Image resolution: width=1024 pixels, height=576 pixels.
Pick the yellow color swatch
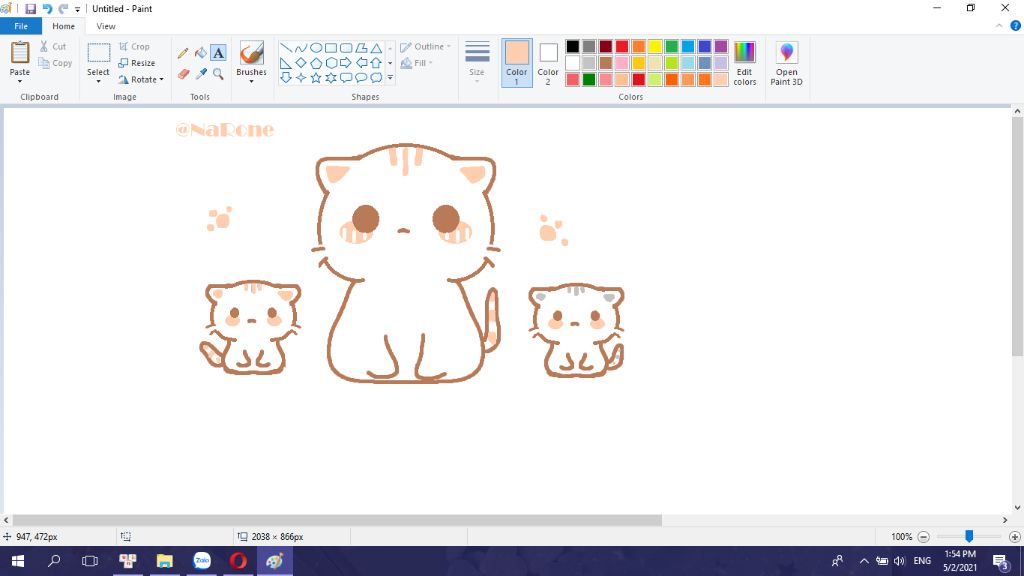tap(655, 46)
